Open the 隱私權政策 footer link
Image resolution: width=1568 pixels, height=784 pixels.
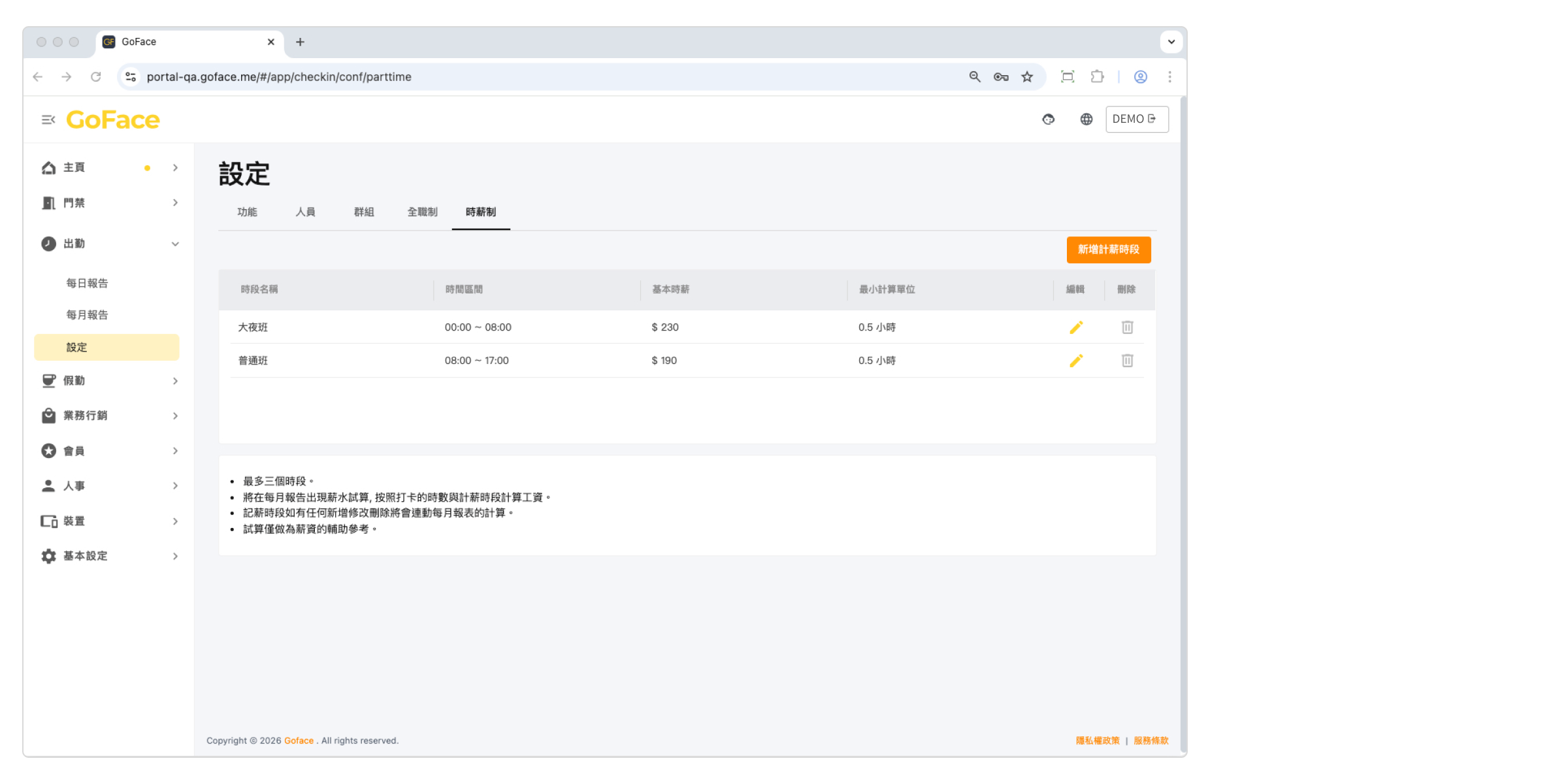(1097, 740)
